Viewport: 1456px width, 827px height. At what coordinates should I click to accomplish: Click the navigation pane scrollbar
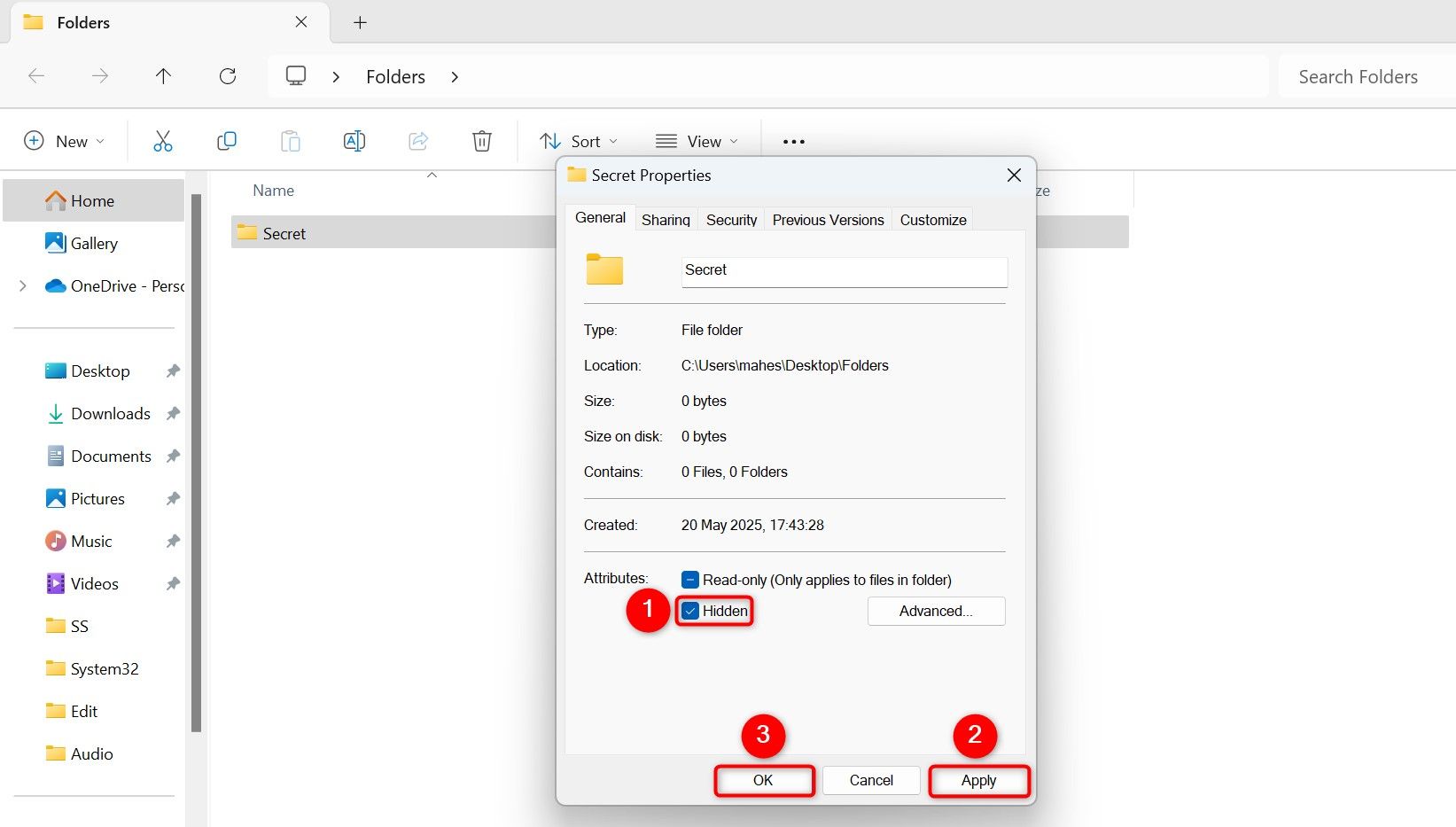tap(196, 461)
